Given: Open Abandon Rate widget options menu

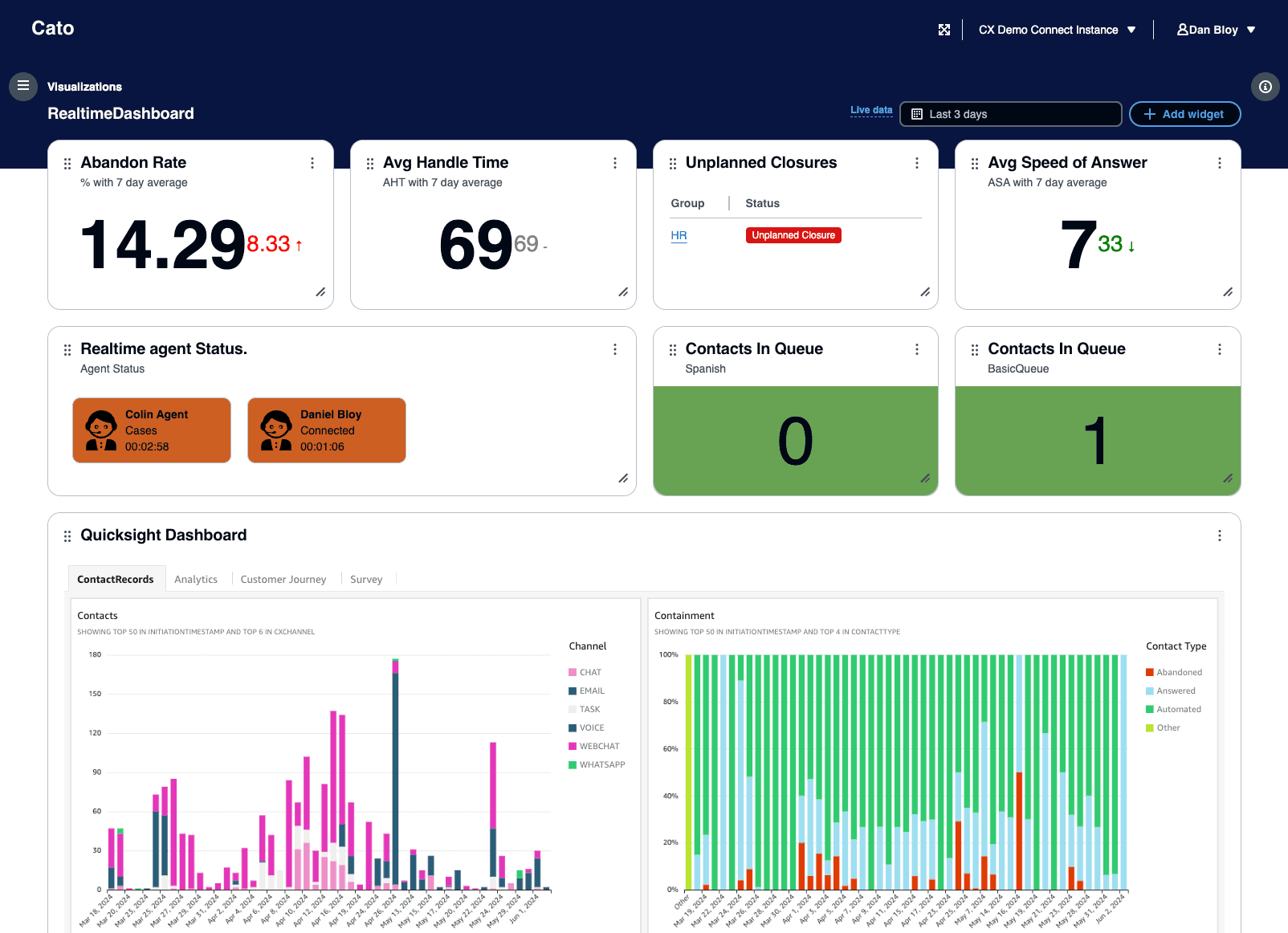Looking at the screenshot, I should tap(312, 163).
